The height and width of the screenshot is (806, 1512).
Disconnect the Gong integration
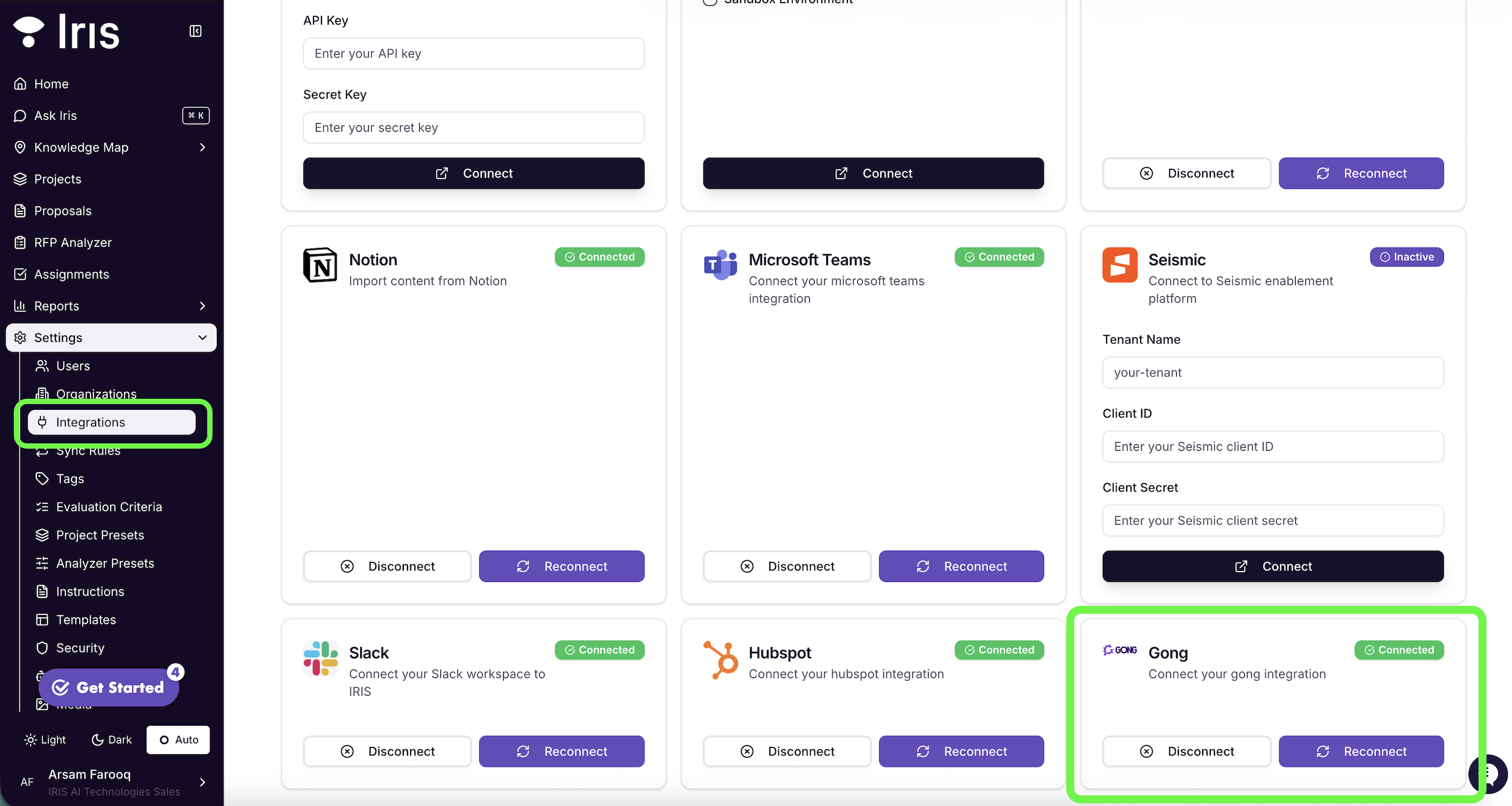click(x=1186, y=751)
